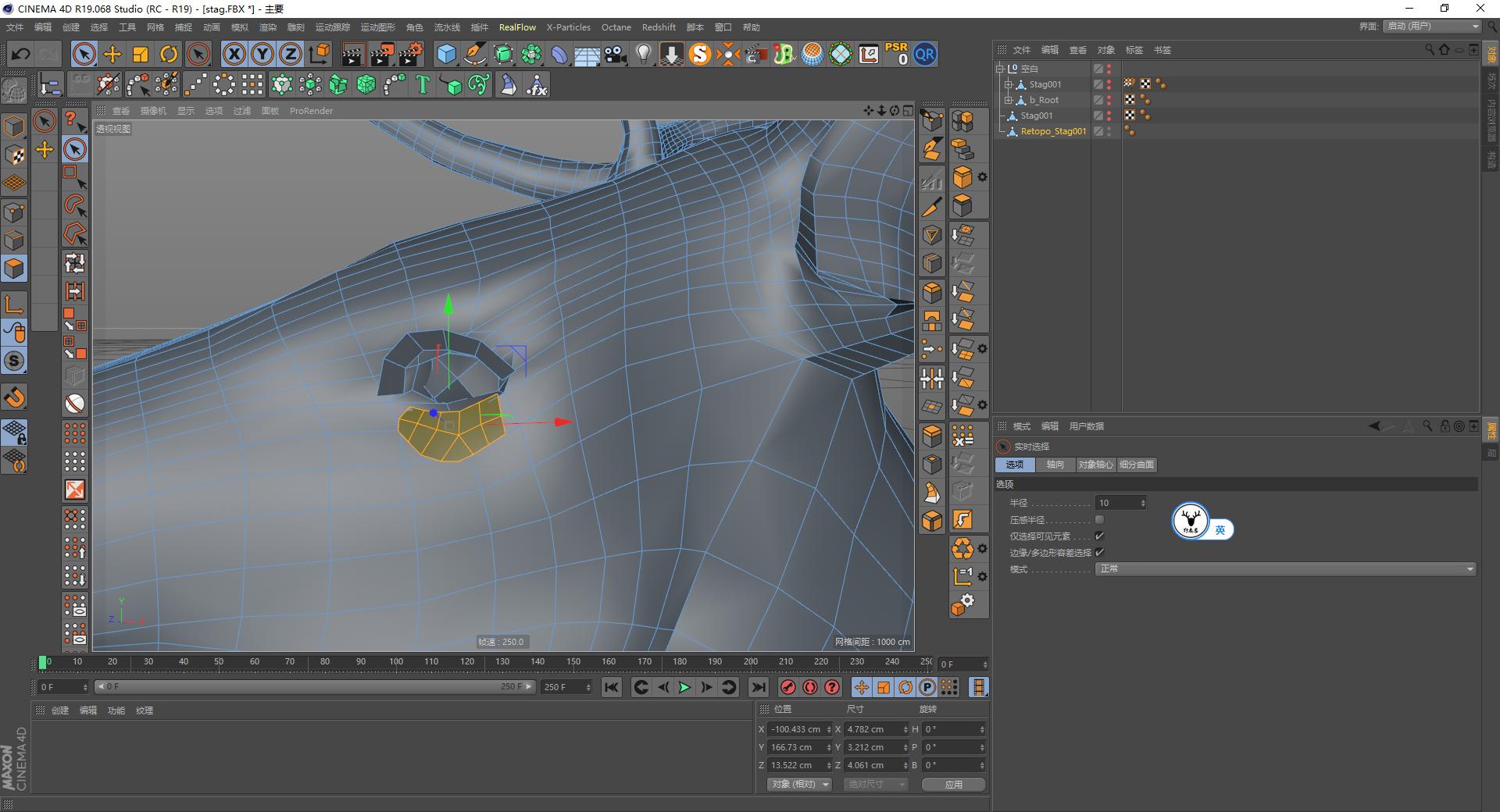Image resolution: width=1500 pixels, height=812 pixels.
Task: Select the Scale tool
Action: [141, 54]
